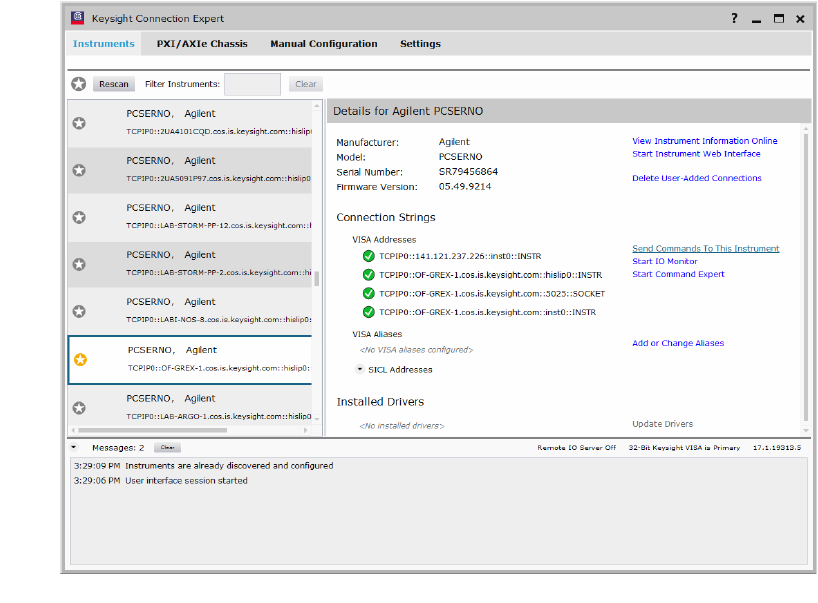The height and width of the screenshot is (603, 818).
Task: Collapse the Messages panel arrow
Action: [x=74, y=448]
